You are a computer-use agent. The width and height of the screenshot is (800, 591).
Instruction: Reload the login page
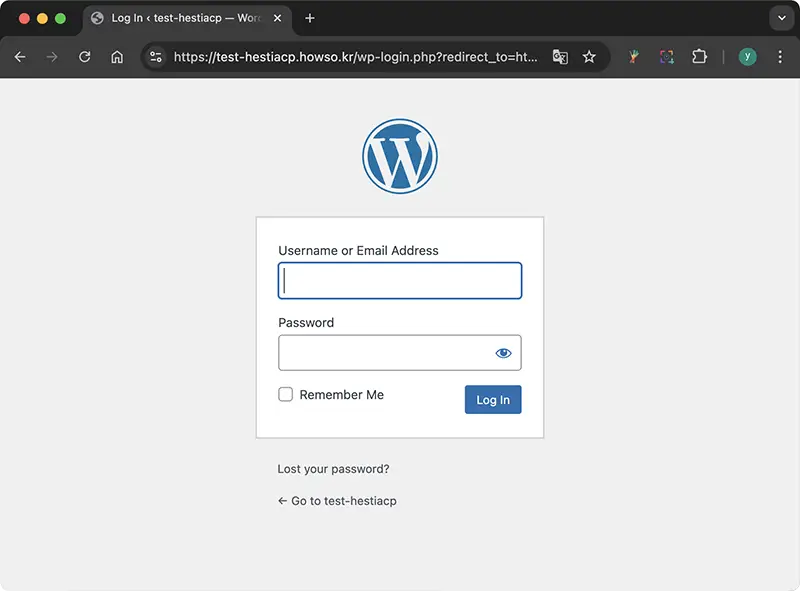[85, 57]
